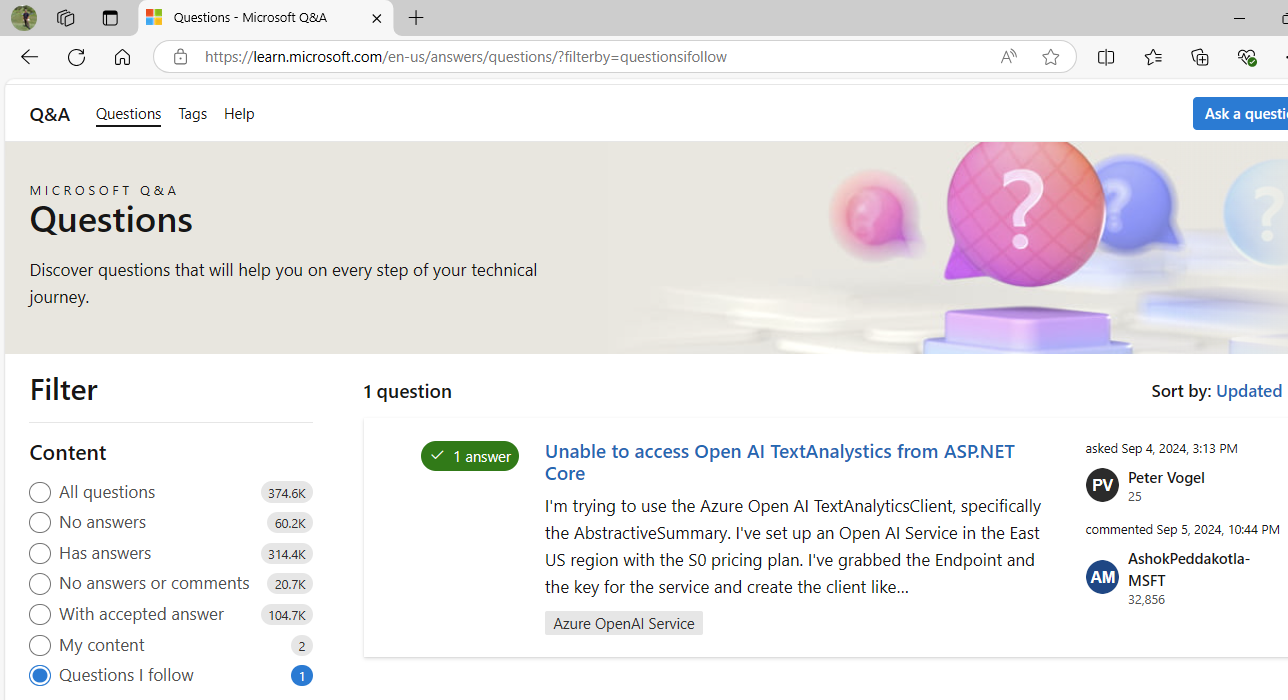Open AshokPeddakotla-MSFT's profile
The image size is (1288, 700).
click(1188, 569)
